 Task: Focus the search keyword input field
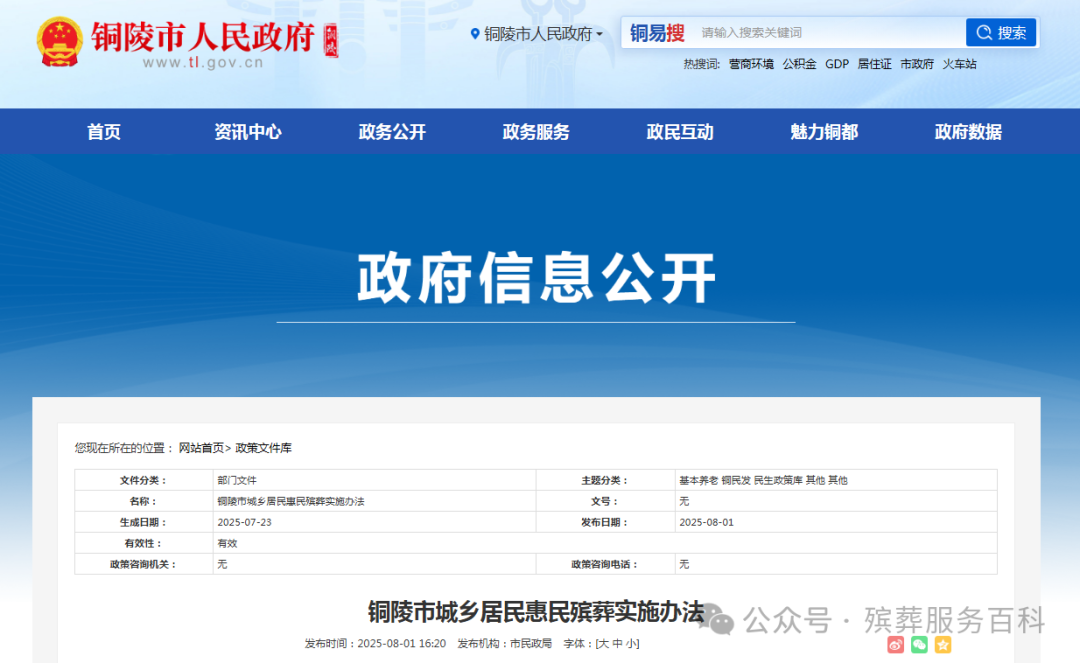(829, 32)
